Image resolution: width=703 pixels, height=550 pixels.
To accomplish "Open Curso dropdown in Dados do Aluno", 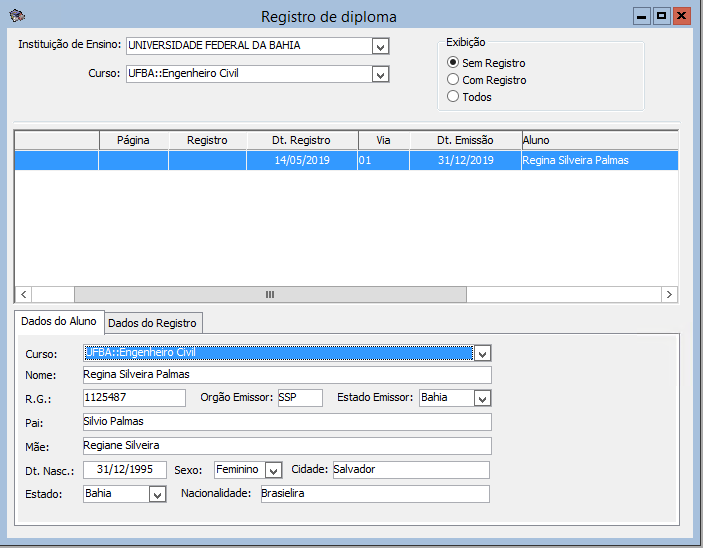I will (x=482, y=353).
